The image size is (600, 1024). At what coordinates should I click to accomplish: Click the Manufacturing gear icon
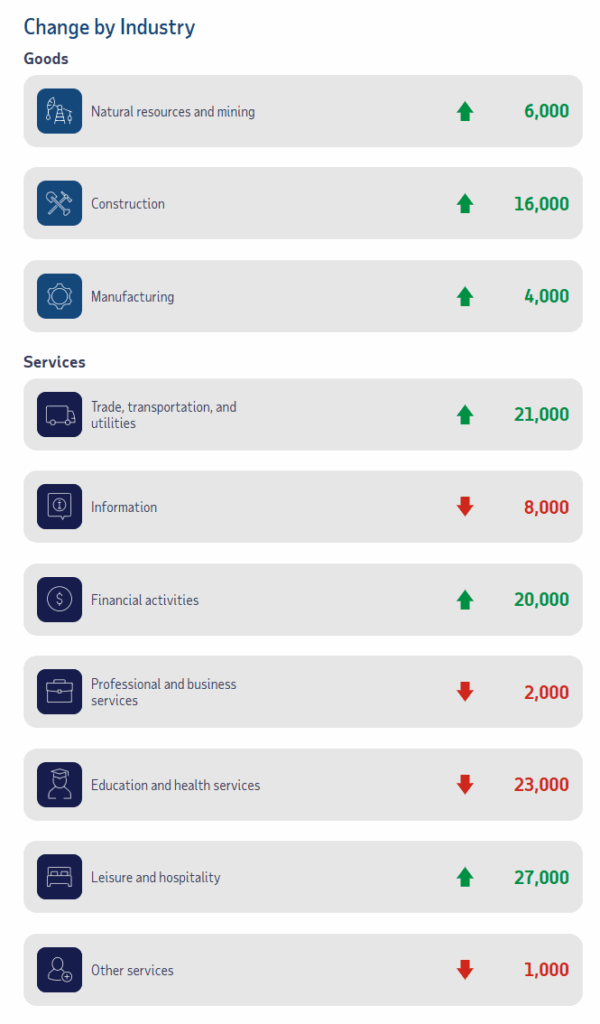click(x=59, y=296)
